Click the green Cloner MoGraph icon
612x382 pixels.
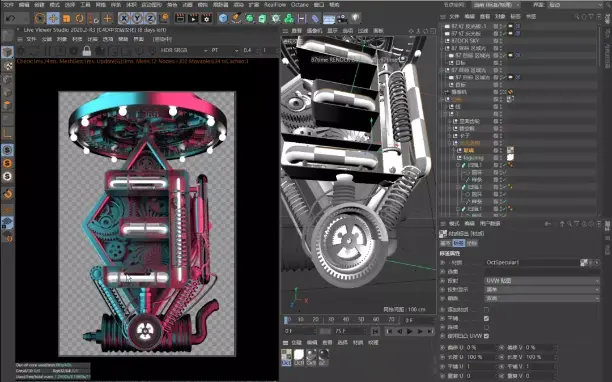(289, 18)
